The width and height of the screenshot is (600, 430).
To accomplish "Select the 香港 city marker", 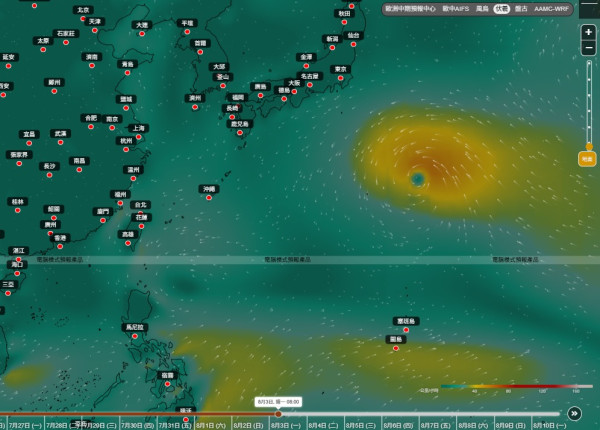I will point(60,246).
